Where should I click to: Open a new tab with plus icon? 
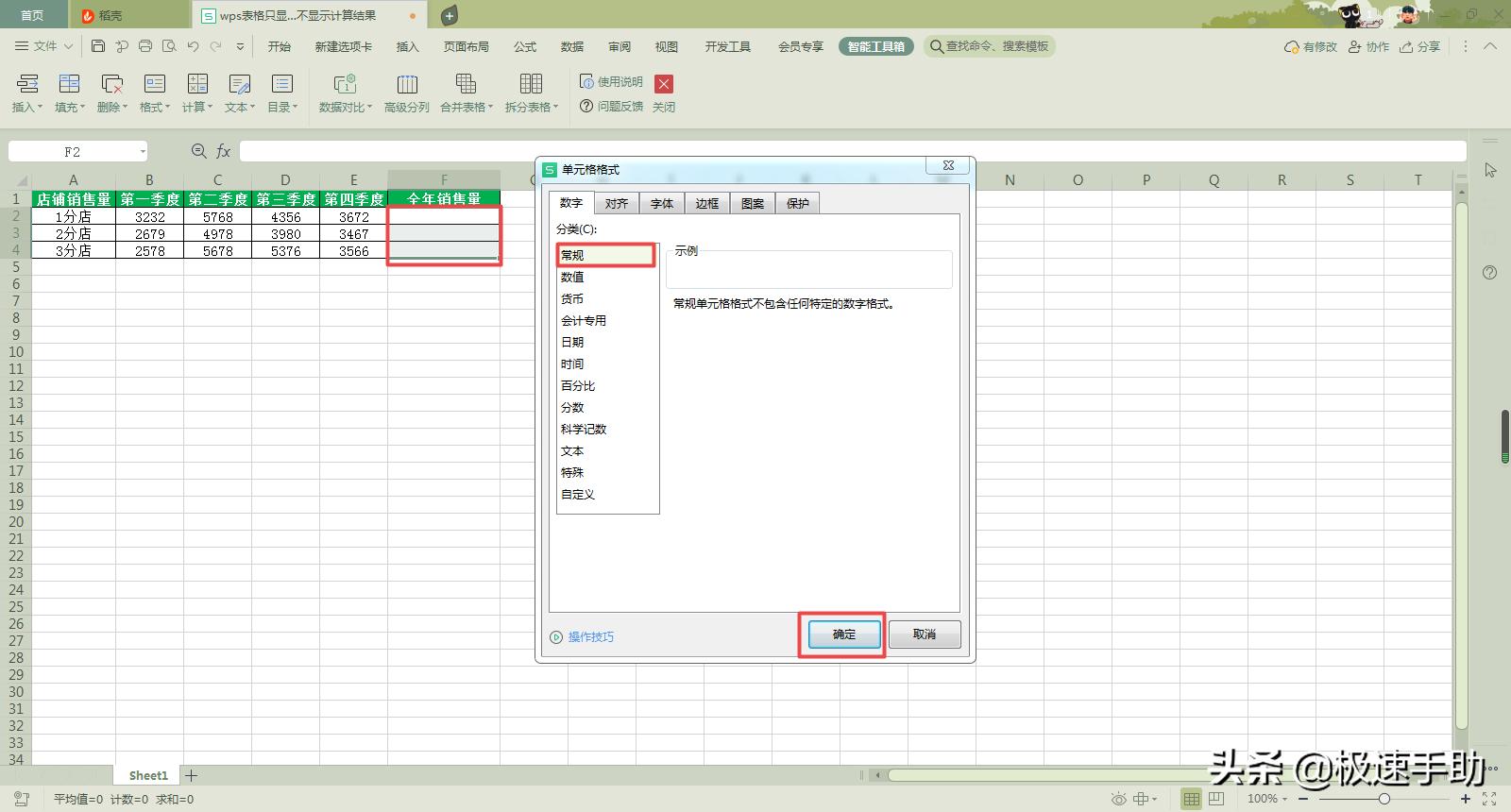(450, 15)
